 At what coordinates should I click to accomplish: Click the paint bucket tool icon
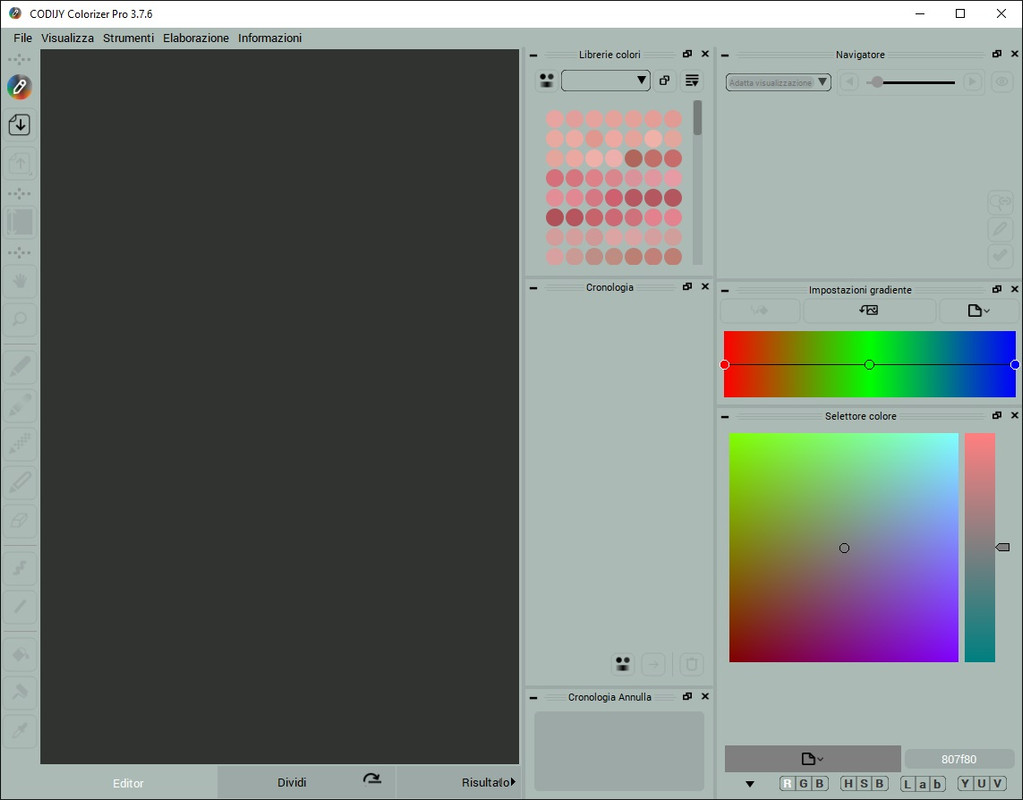[20, 654]
